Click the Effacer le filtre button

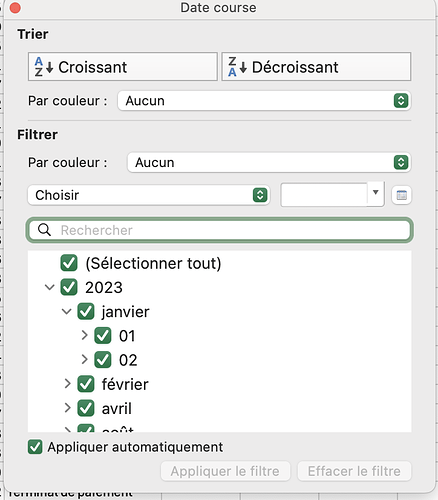[354, 471]
